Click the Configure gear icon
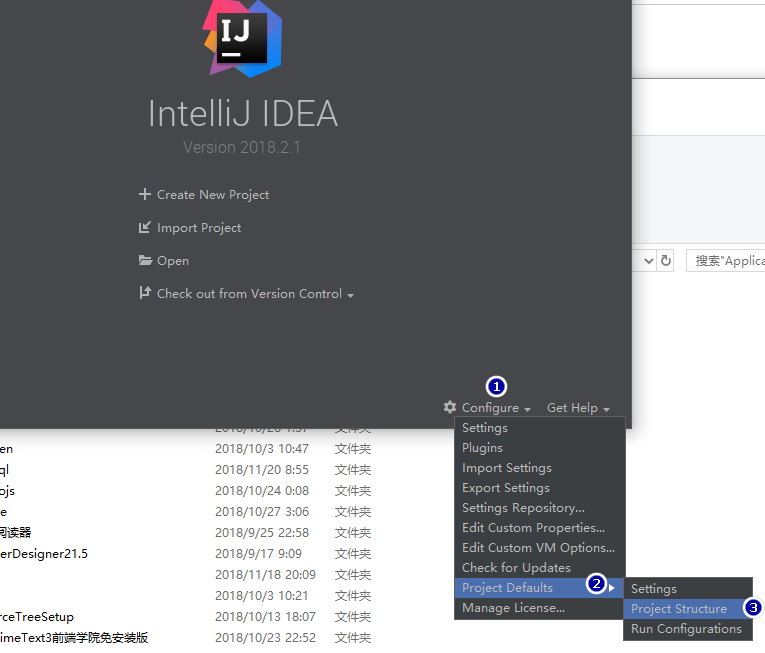The image size is (765, 653). click(450, 407)
